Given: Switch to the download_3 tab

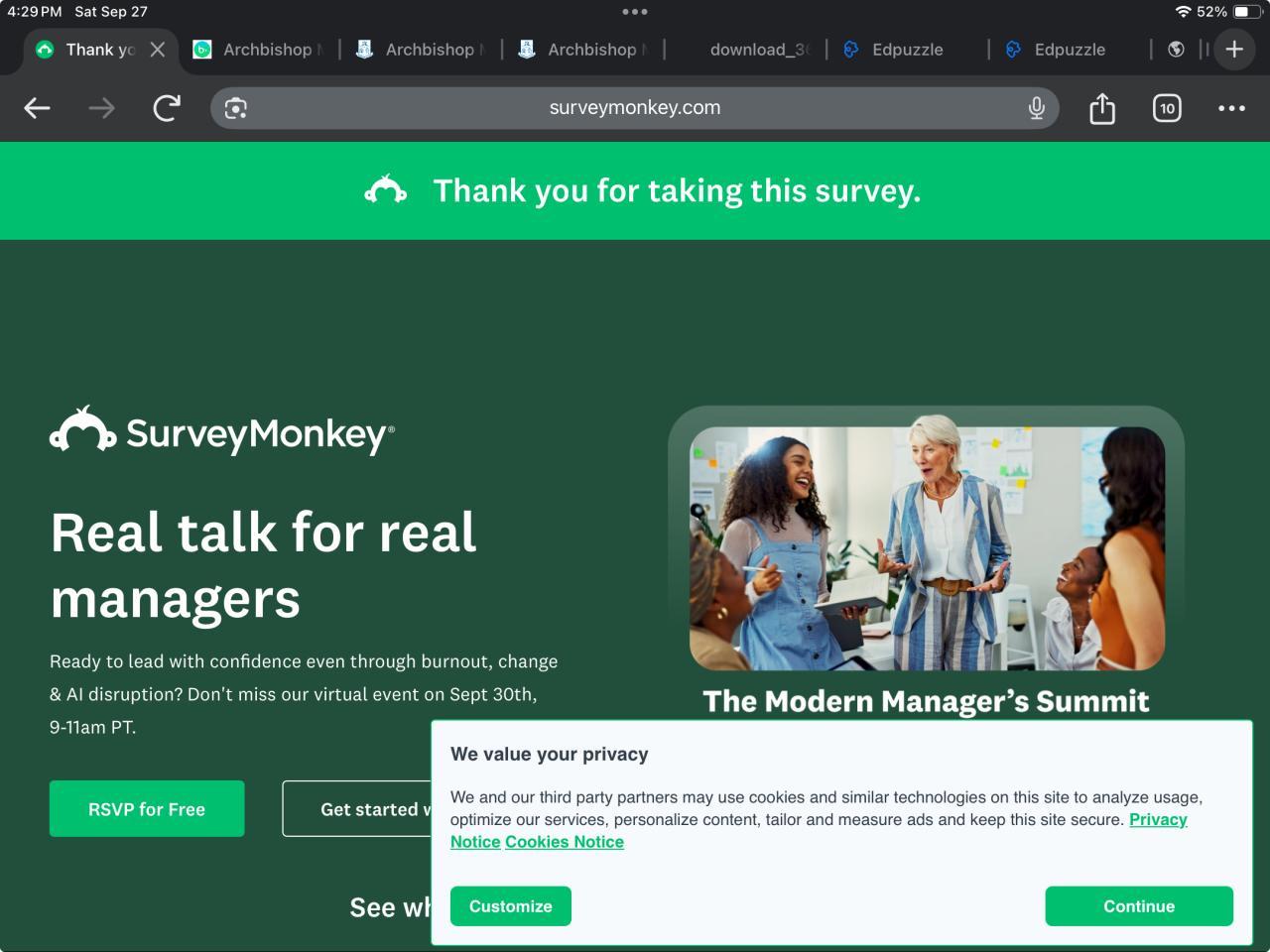Looking at the screenshot, I should click(x=748, y=50).
